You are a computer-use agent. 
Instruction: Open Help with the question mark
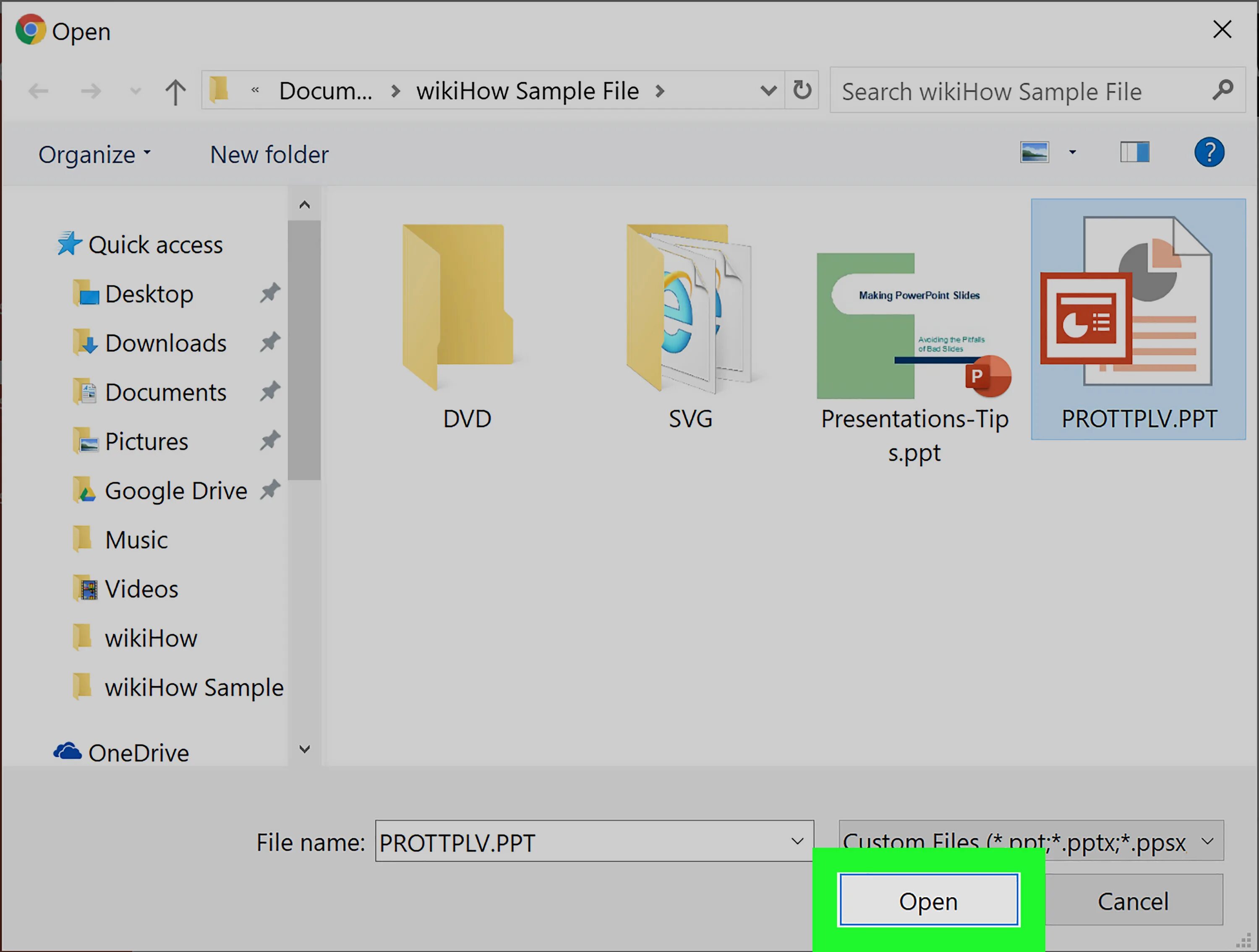click(x=1209, y=152)
